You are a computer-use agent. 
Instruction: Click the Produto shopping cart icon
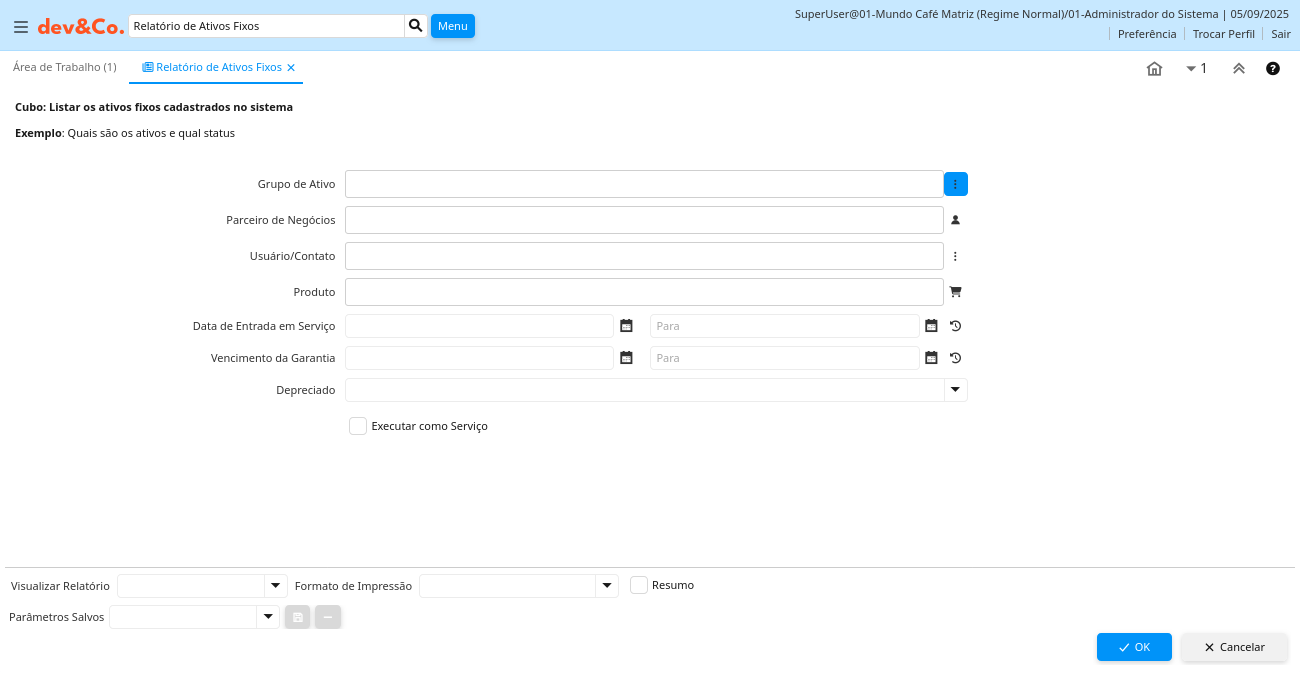tap(955, 292)
